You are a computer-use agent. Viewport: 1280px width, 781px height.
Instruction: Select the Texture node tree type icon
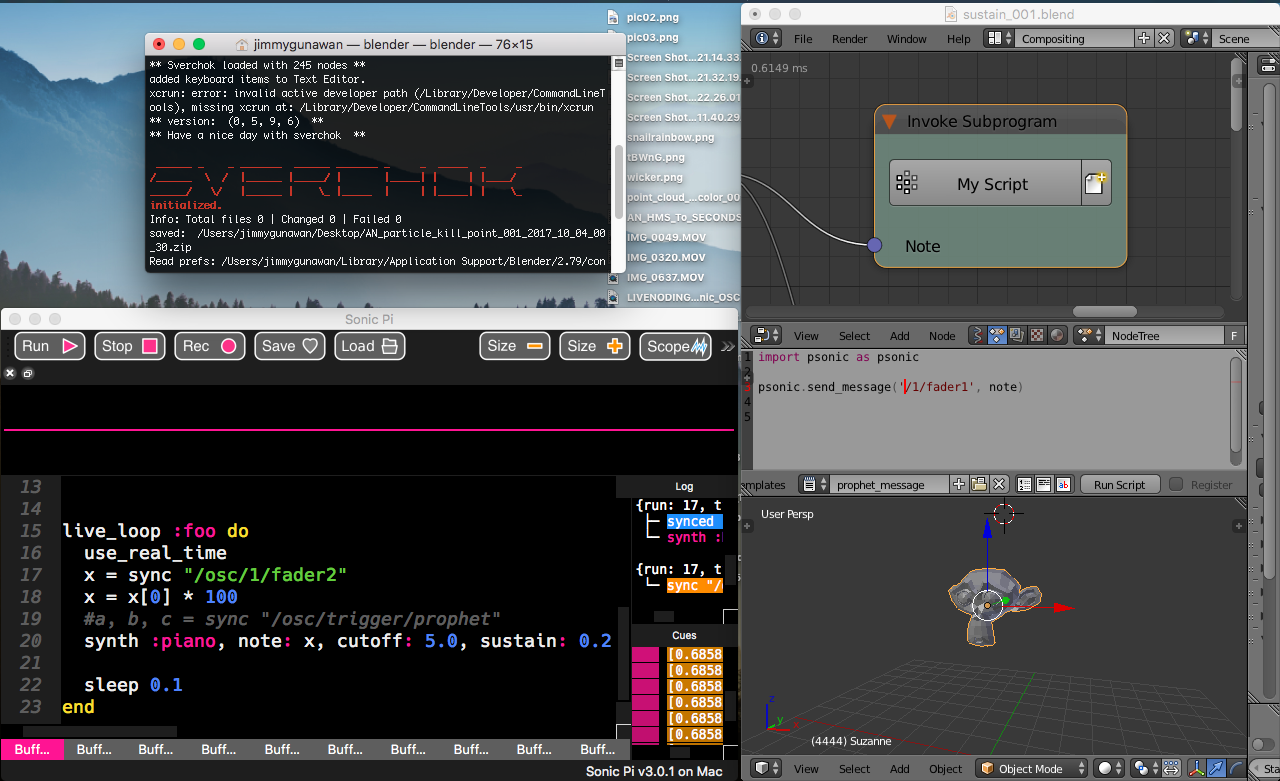(1038, 336)
